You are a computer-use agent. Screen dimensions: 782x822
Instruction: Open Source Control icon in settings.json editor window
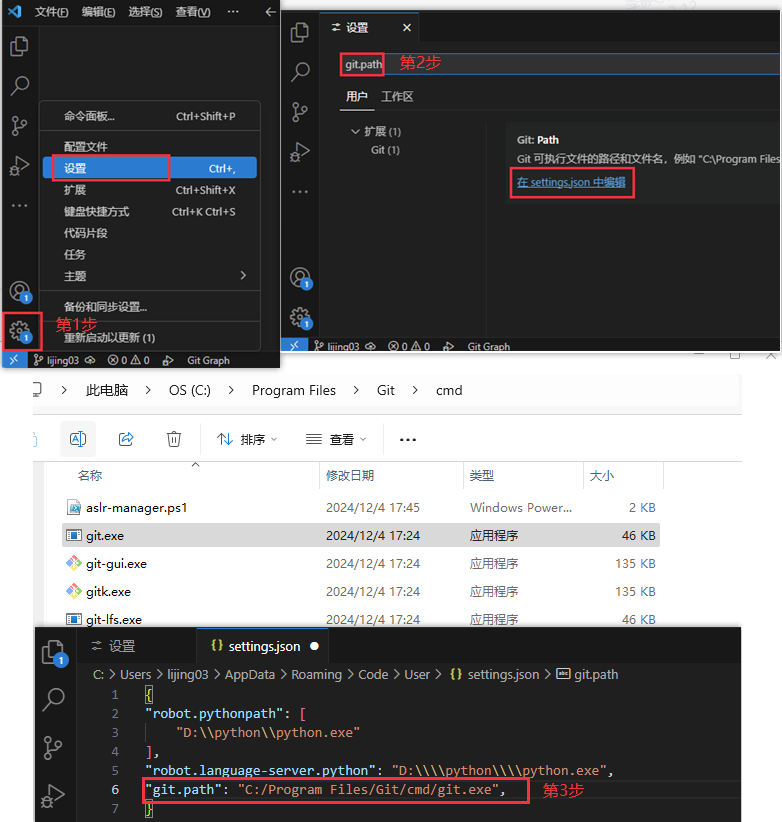click(53, 748)
